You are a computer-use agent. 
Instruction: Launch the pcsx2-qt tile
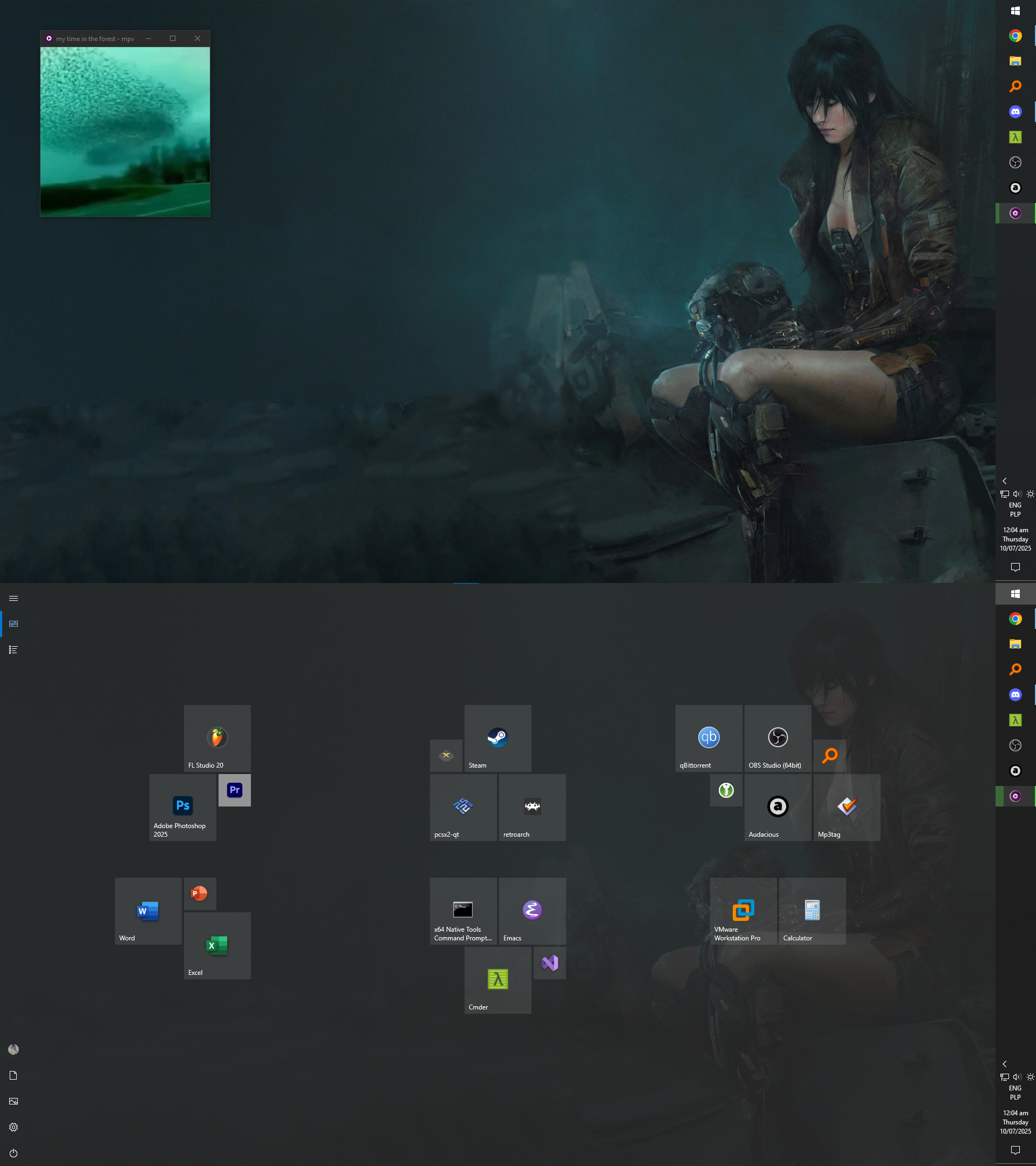464,807
